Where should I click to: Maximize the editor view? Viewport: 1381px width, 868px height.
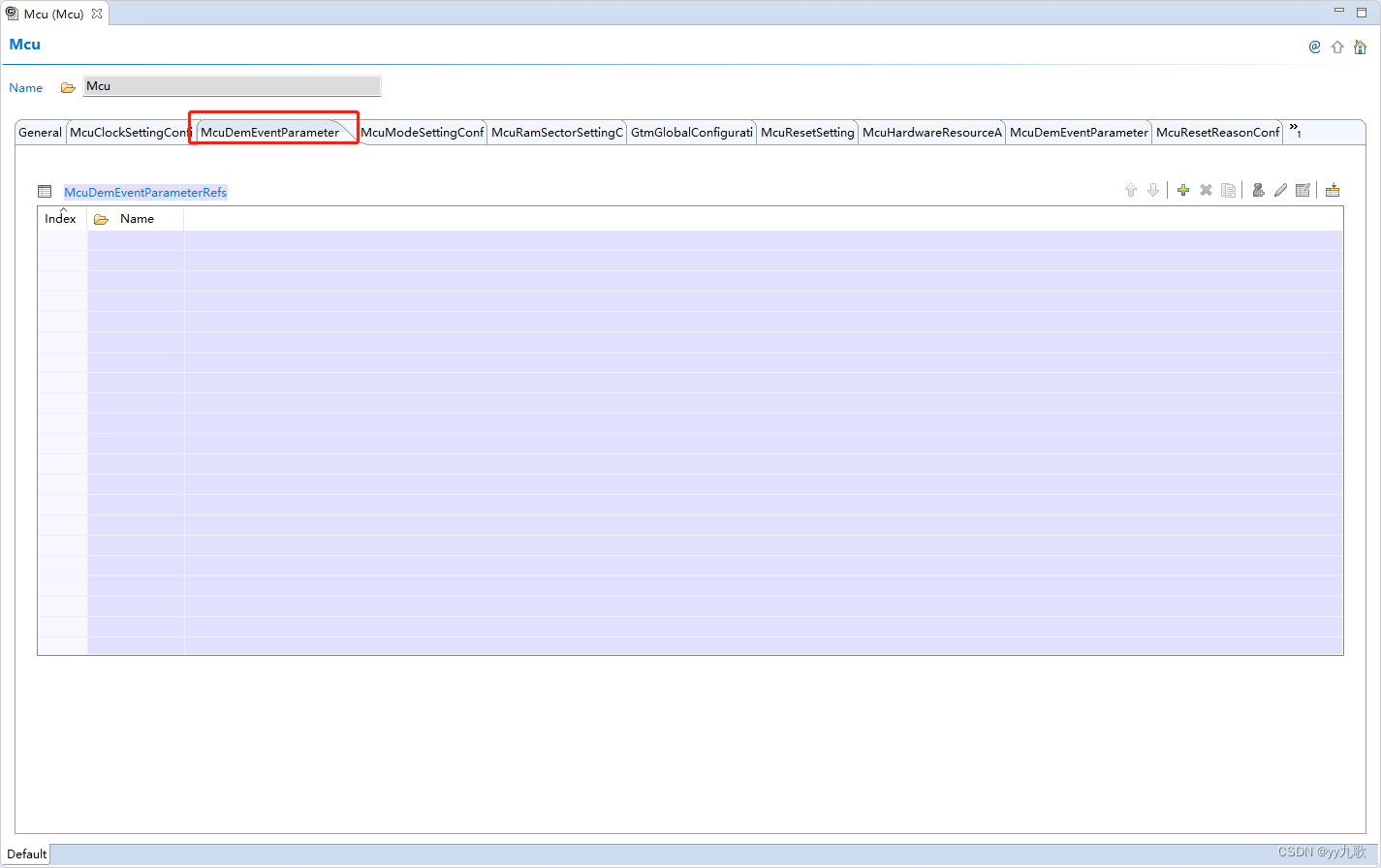[1362, 12]
